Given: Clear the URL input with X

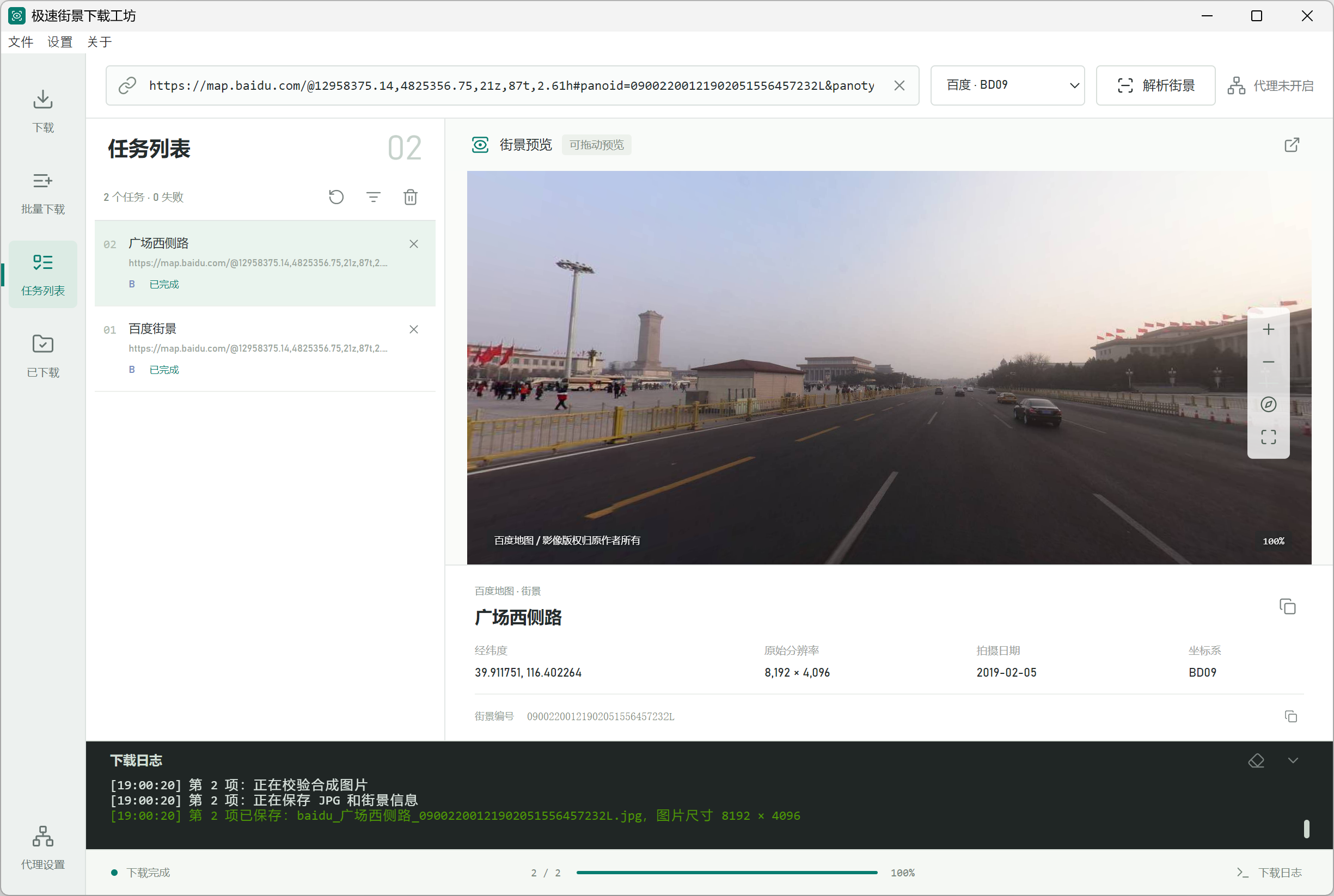Looking at the screenshot, I should coord(899,85).
